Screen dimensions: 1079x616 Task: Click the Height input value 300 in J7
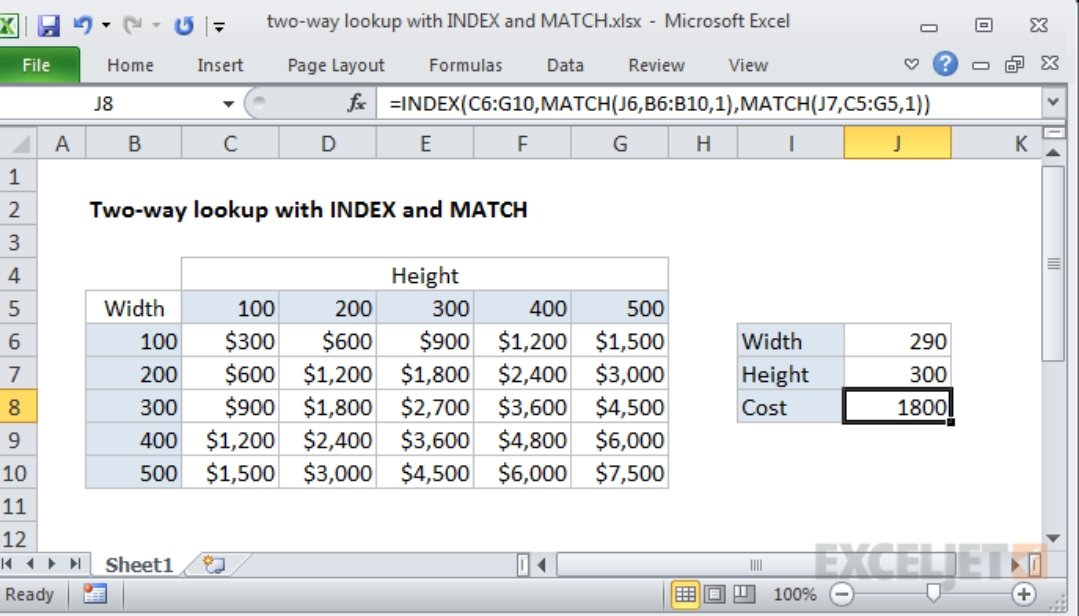(897, 374)
